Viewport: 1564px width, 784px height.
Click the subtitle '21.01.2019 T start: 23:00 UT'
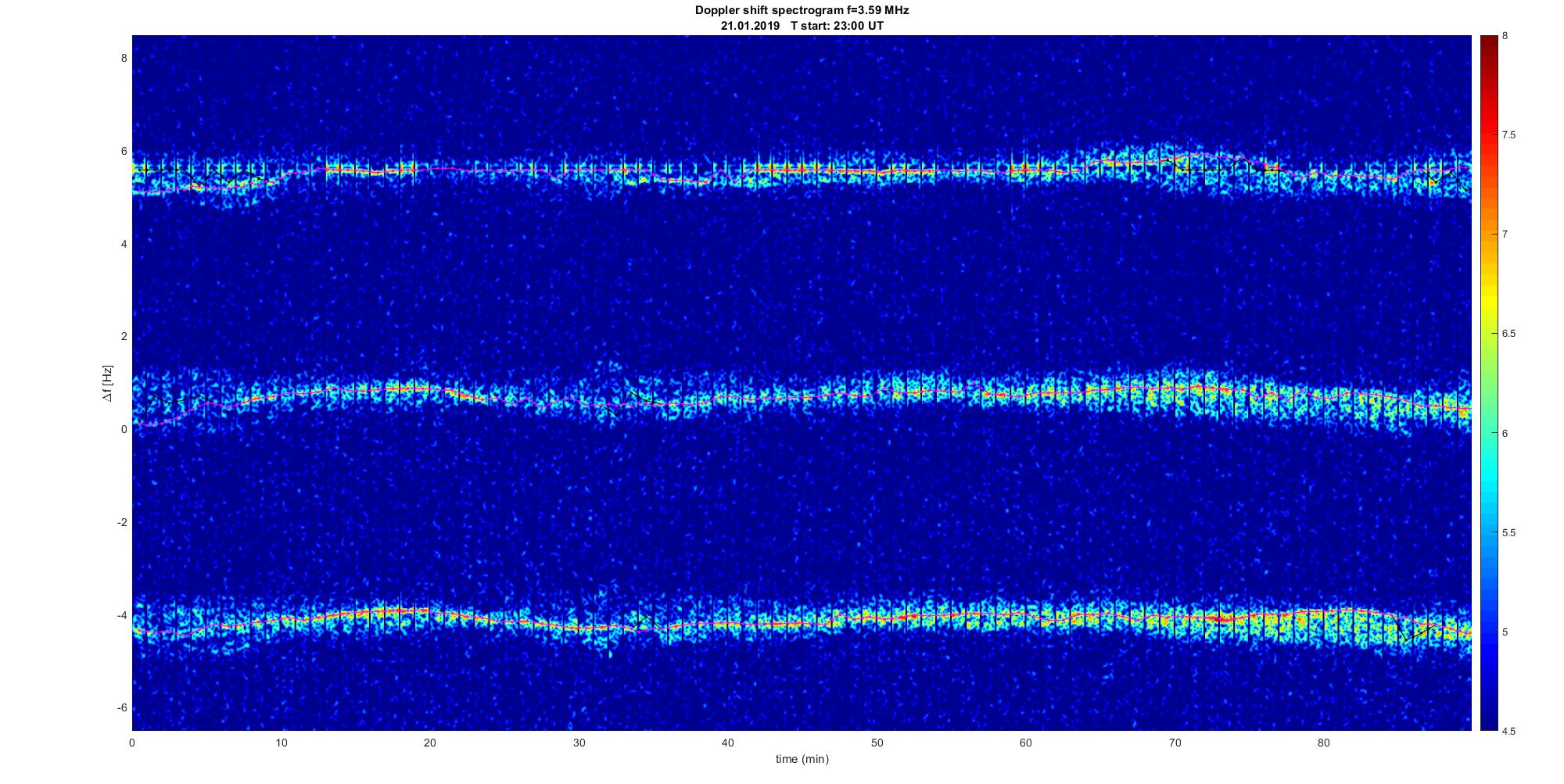802,26
